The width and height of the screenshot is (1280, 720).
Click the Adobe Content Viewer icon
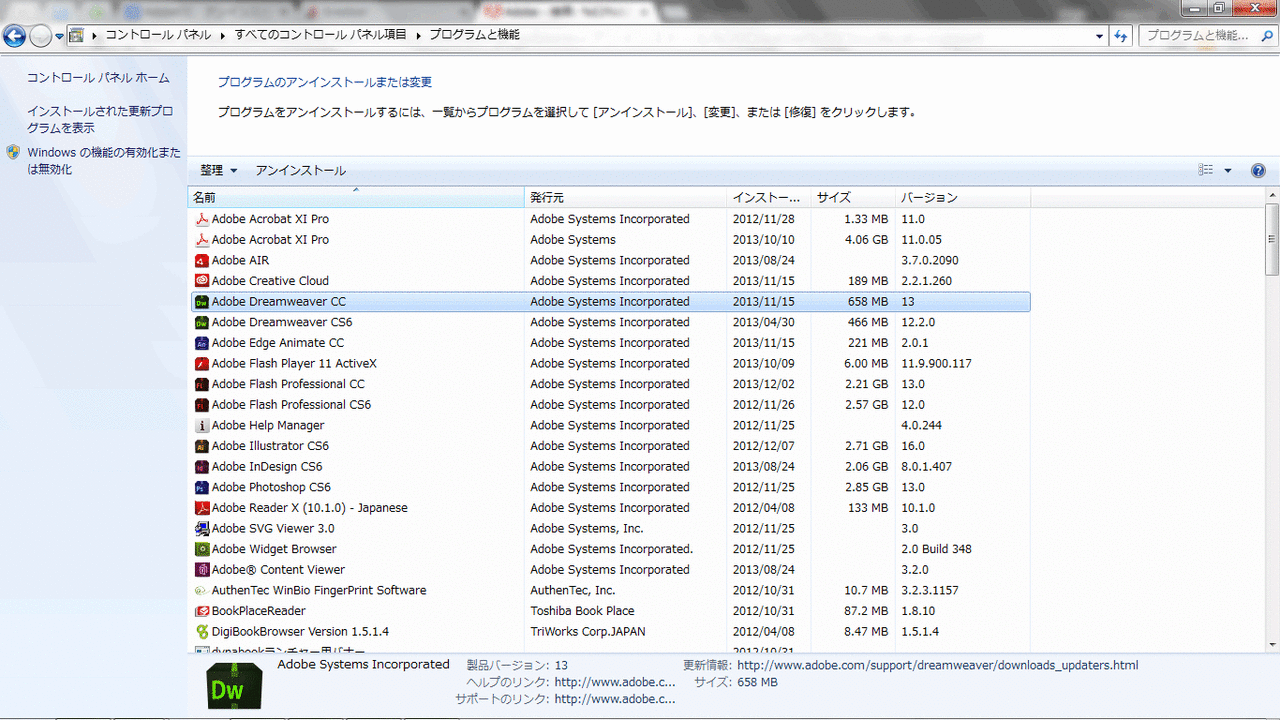(x=202, y=570)
